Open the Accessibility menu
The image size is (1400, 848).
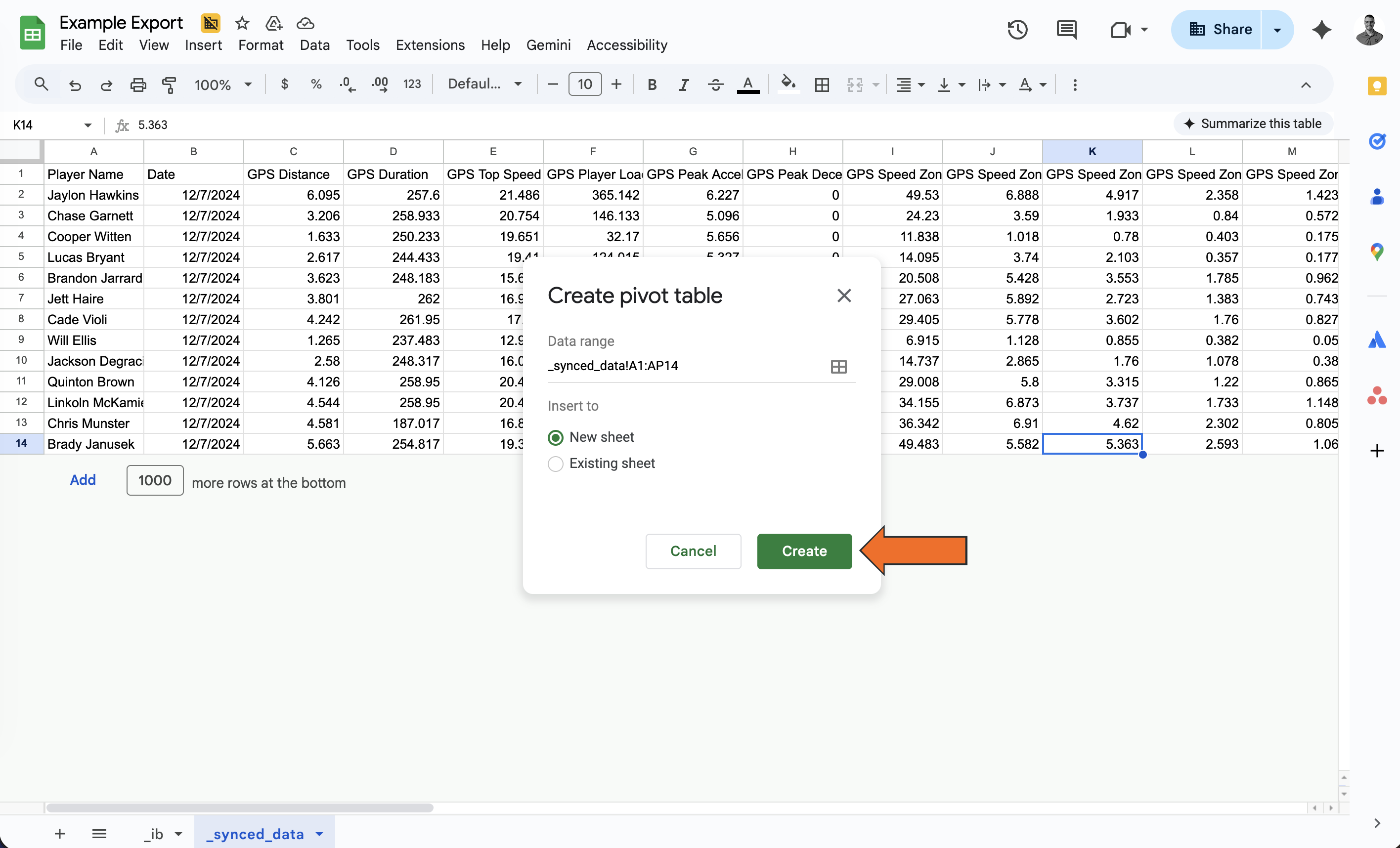pos(627,45)
